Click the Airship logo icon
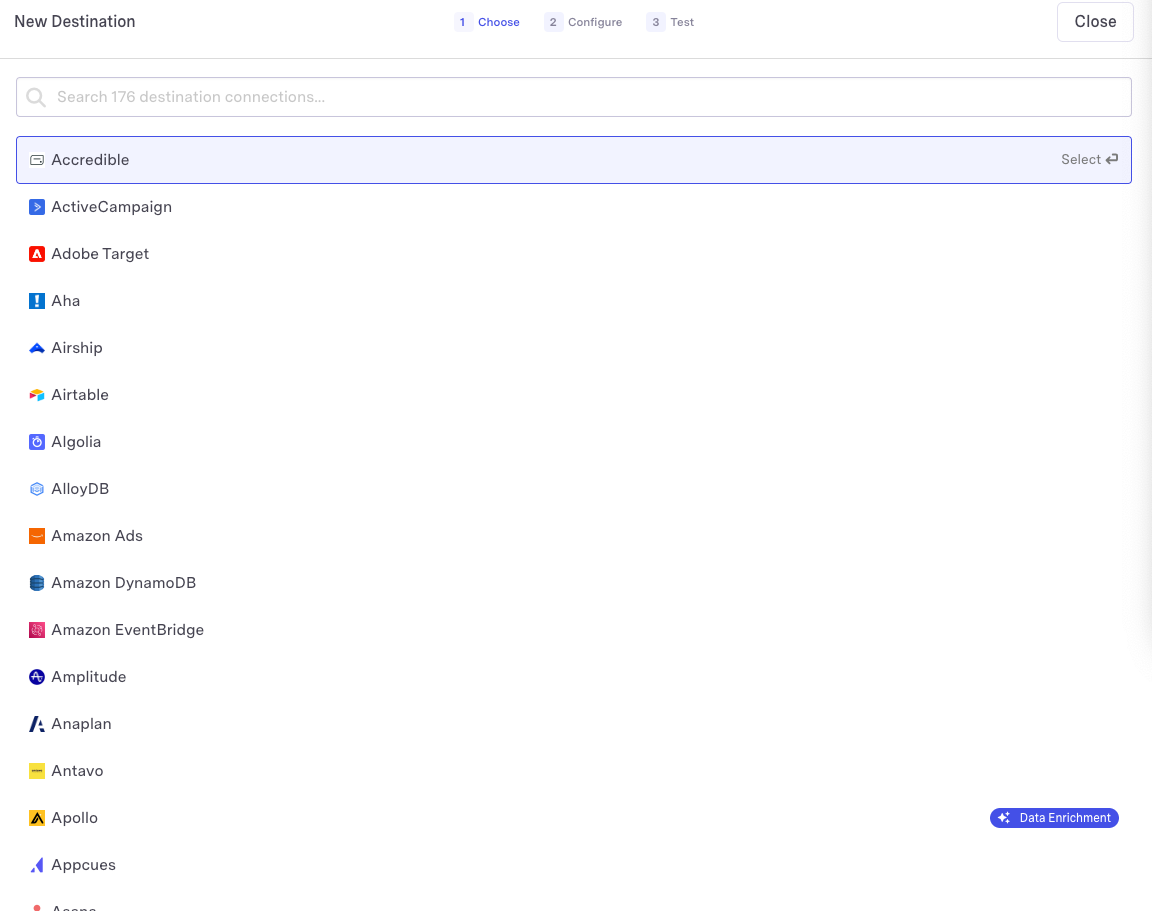The width and height of the screenshot is (1152, 911). 37,348
